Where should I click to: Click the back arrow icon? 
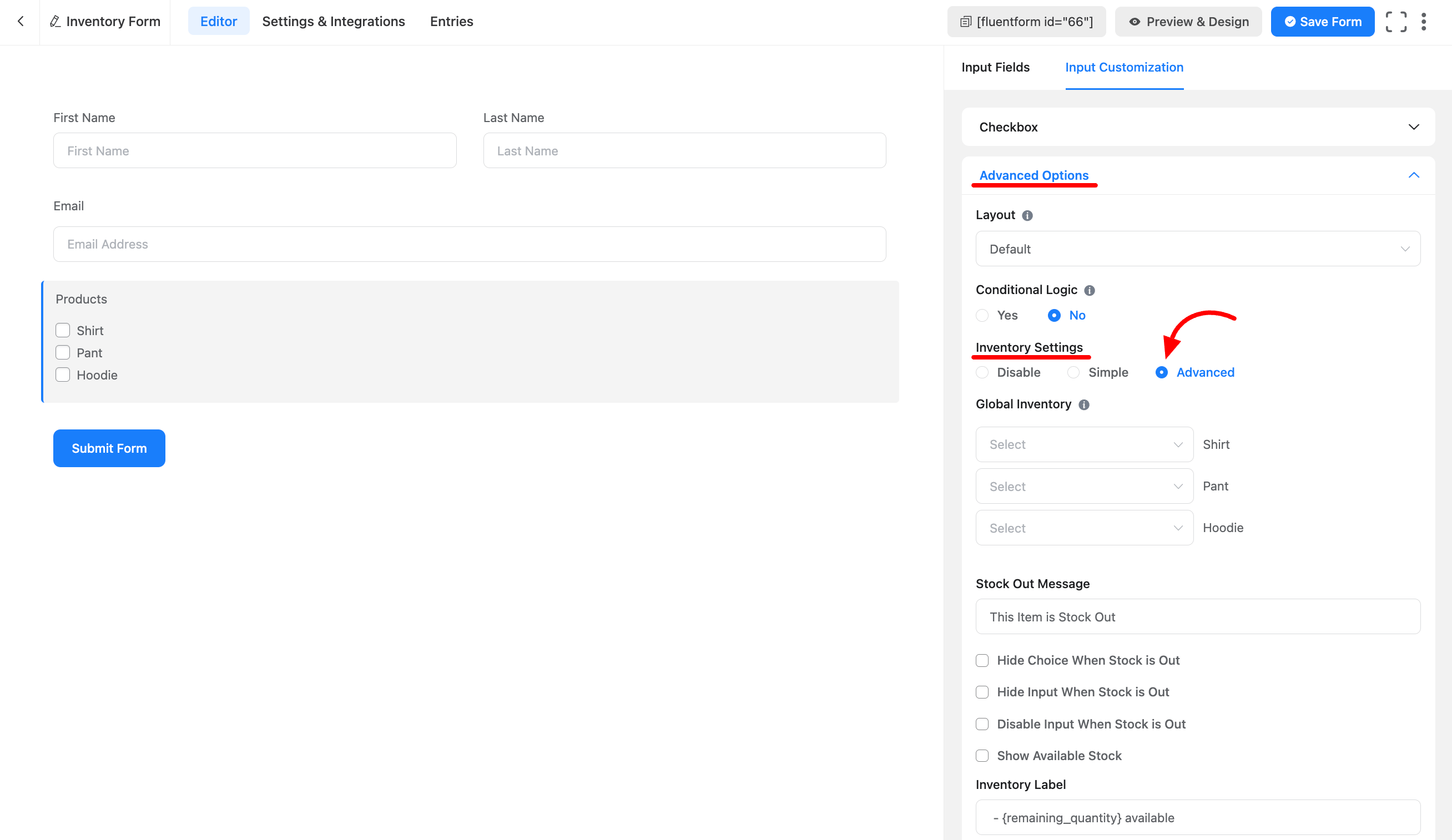point(21,21)
